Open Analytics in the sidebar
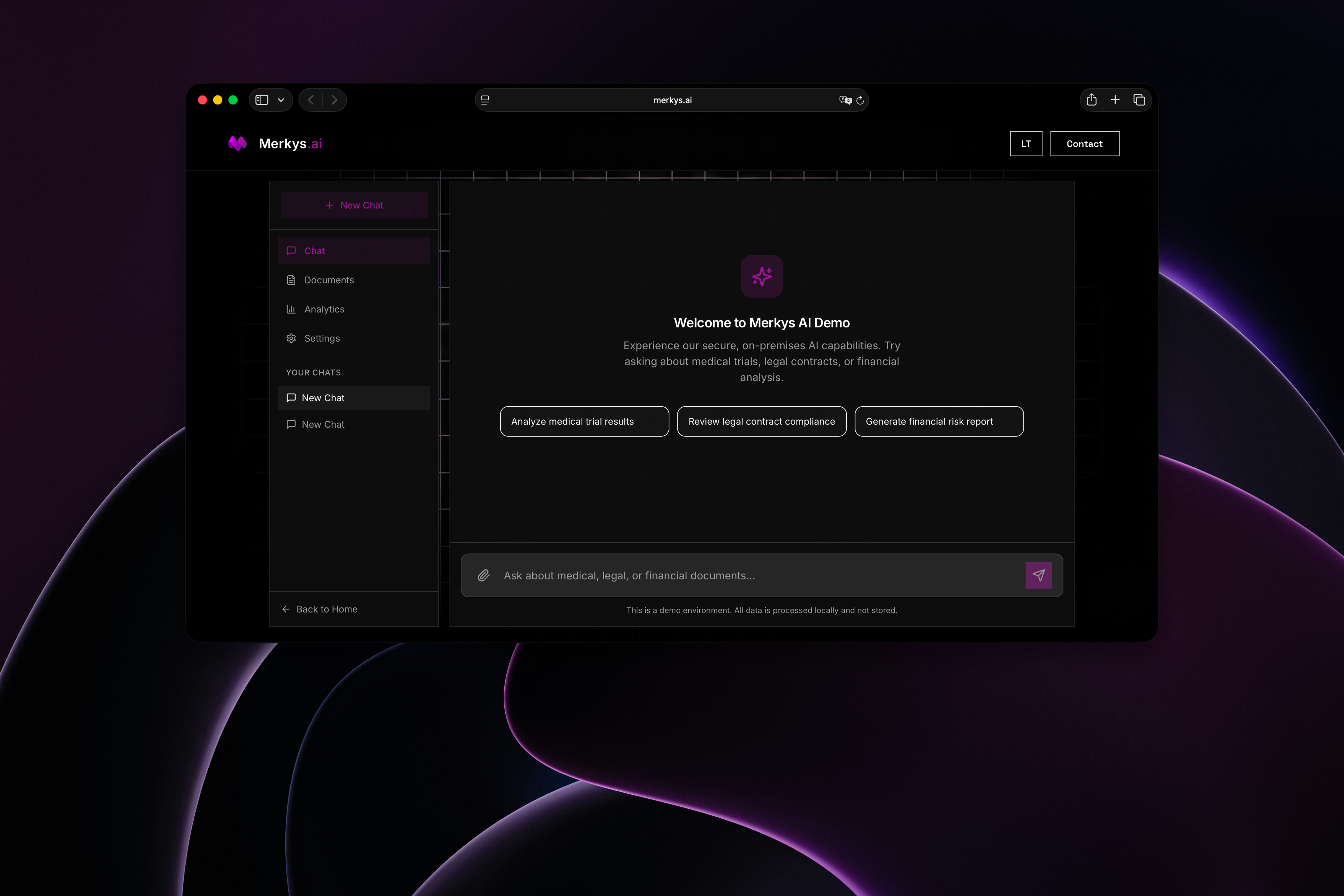The width and height of the screenshot is (1344, 896). [354, 309]
